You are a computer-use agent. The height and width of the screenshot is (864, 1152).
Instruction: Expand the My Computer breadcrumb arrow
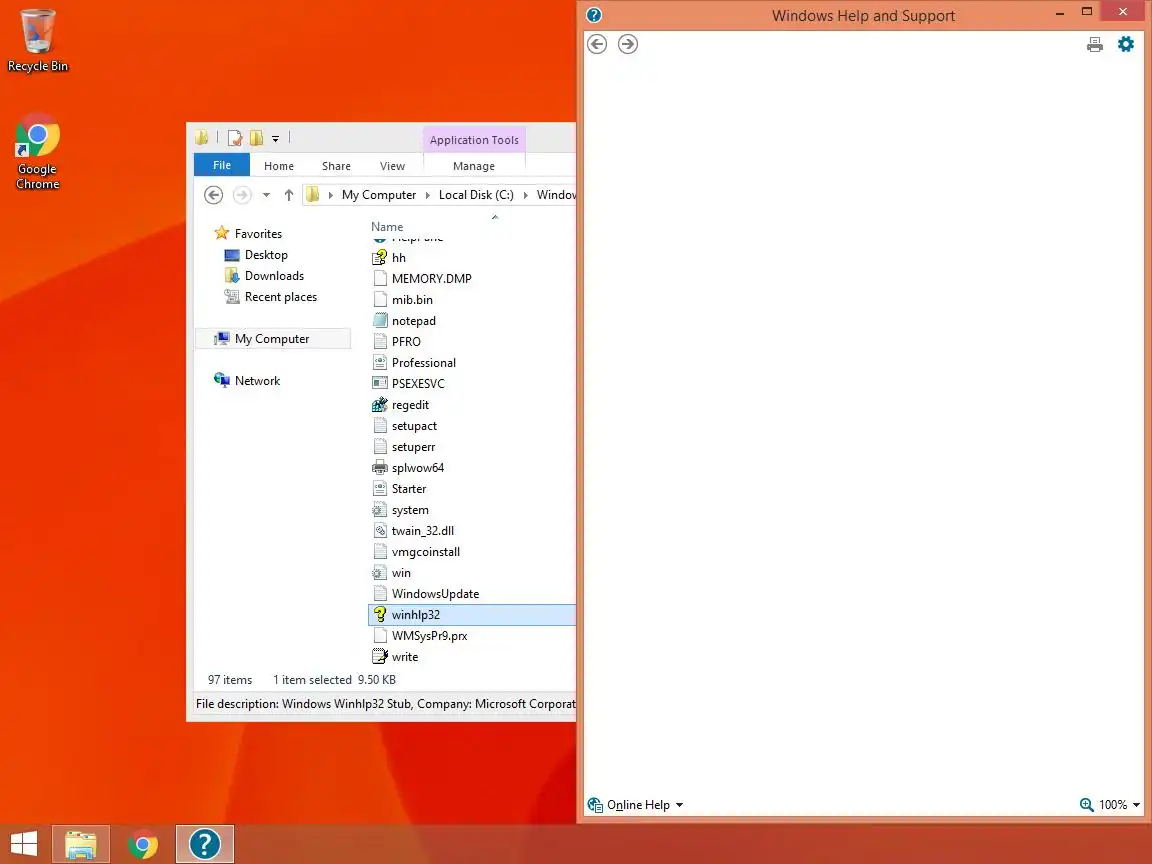(x=428, y=195)
